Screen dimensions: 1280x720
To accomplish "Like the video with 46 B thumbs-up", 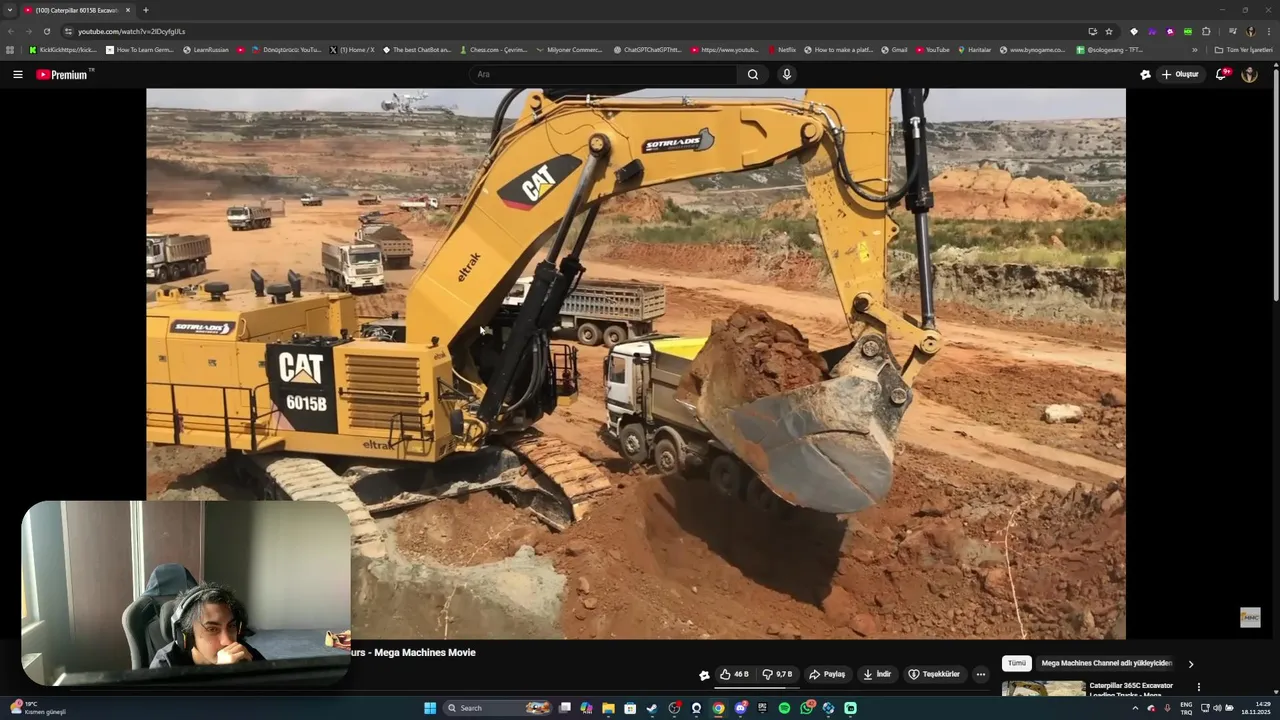I will 734,674.
